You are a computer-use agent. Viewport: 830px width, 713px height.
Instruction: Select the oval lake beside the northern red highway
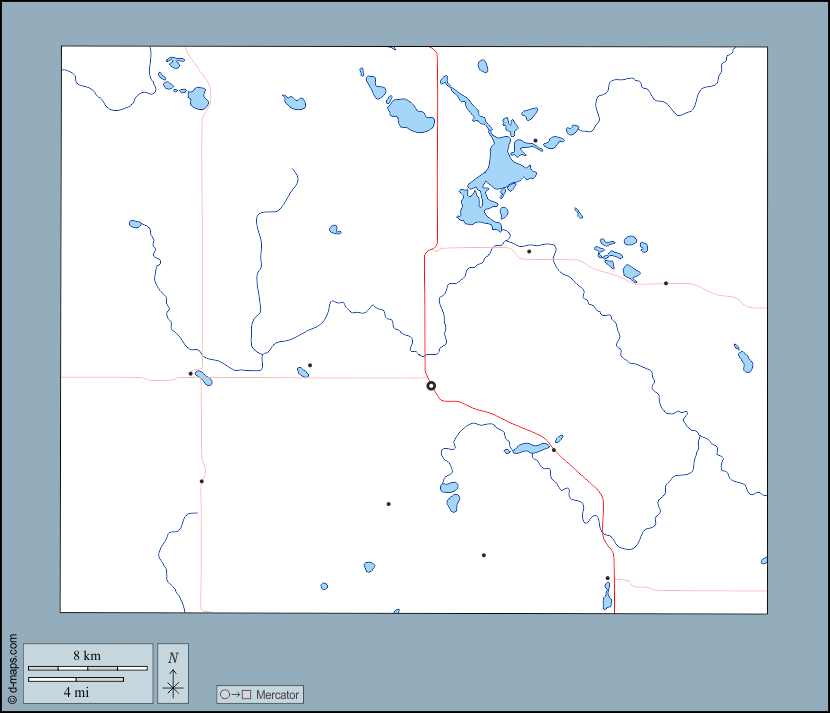tap(410, 115)
